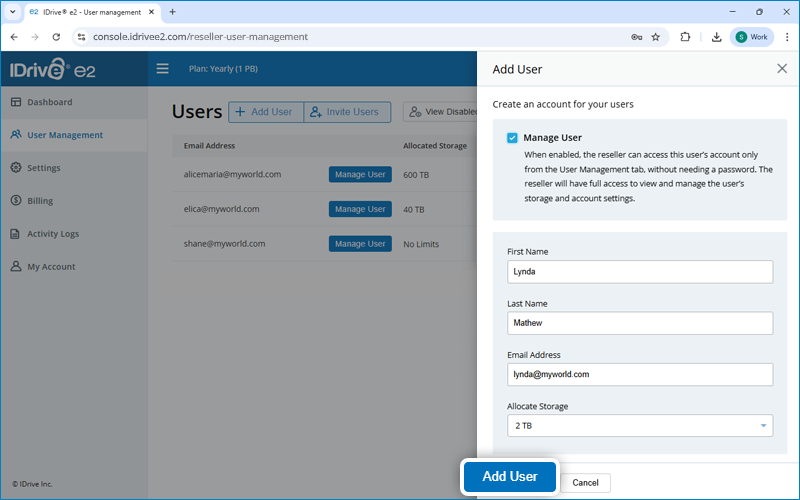Cancel adding the new user

tap(585, 483)
